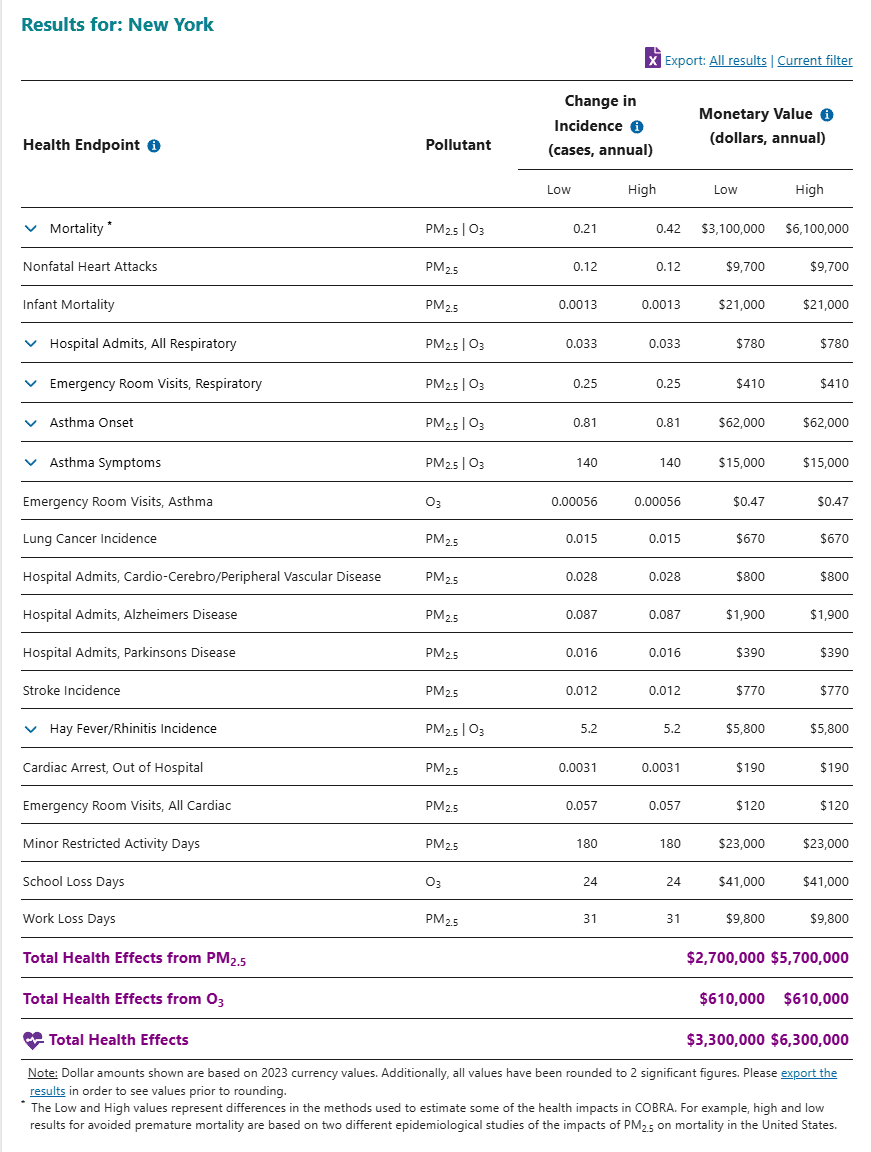The width and height of the screenshot is (871, 1152).
Task: Click the heart icon by Total Health Effects
Action: click(x=33, y=1040)
